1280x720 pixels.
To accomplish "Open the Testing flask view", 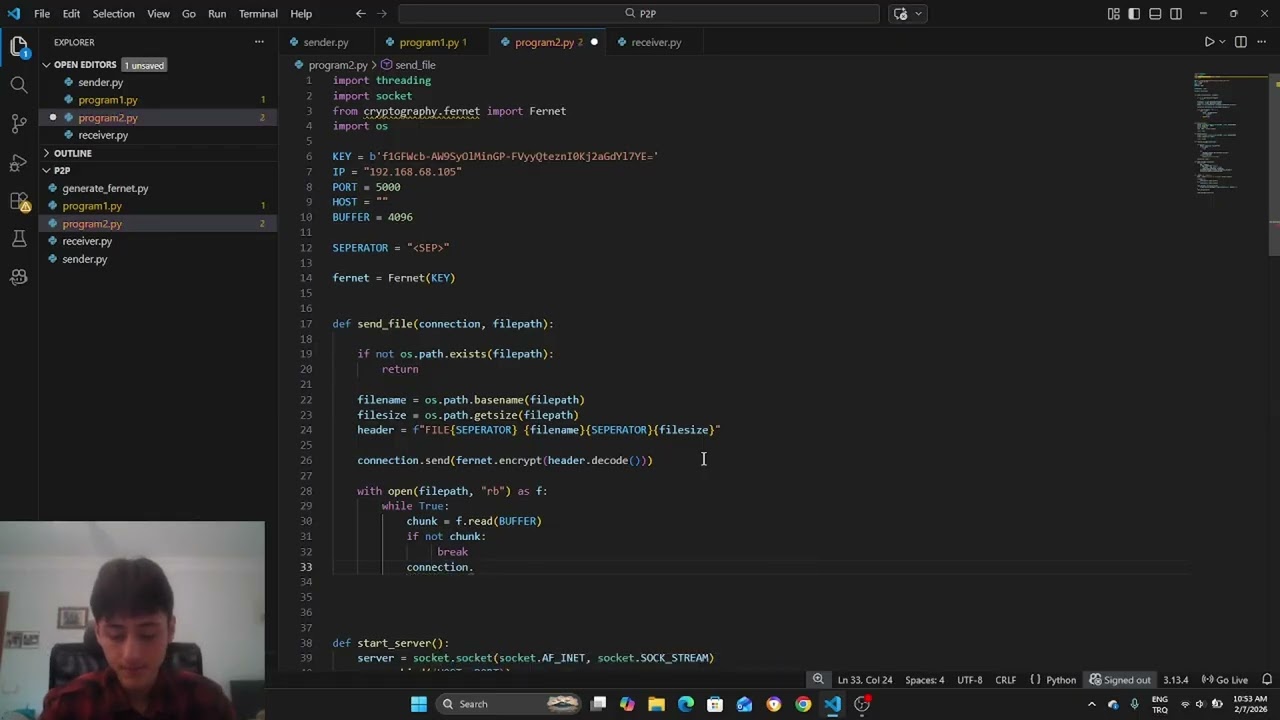I will pyautogui.click(x=19, y=239).
